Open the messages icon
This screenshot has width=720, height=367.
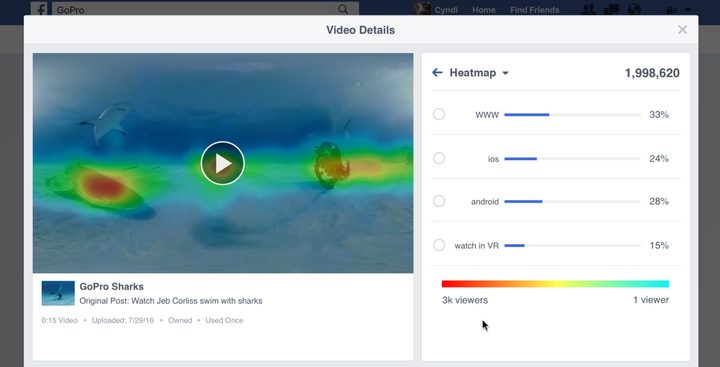(612, 10)
